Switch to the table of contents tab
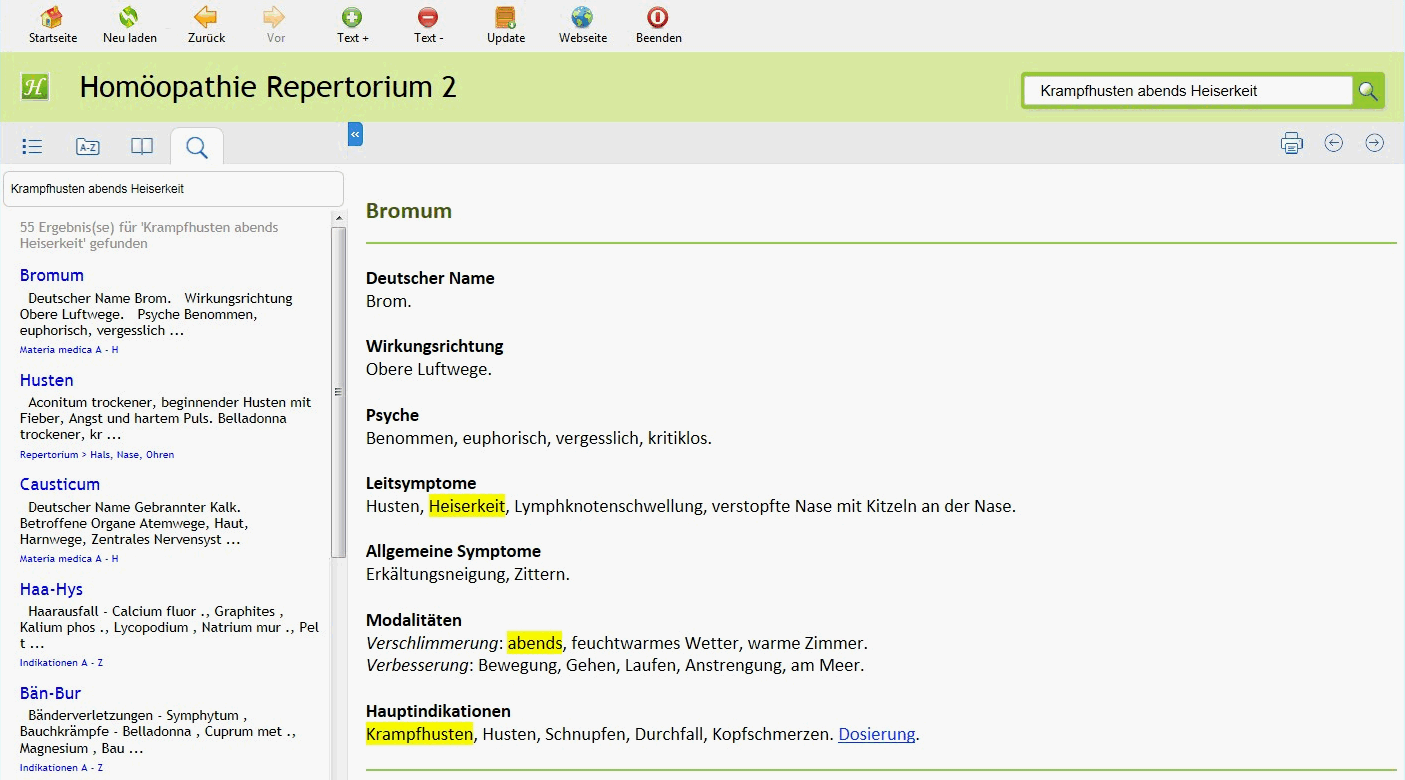Viewport: 1405px width, 780px height. 32,147
